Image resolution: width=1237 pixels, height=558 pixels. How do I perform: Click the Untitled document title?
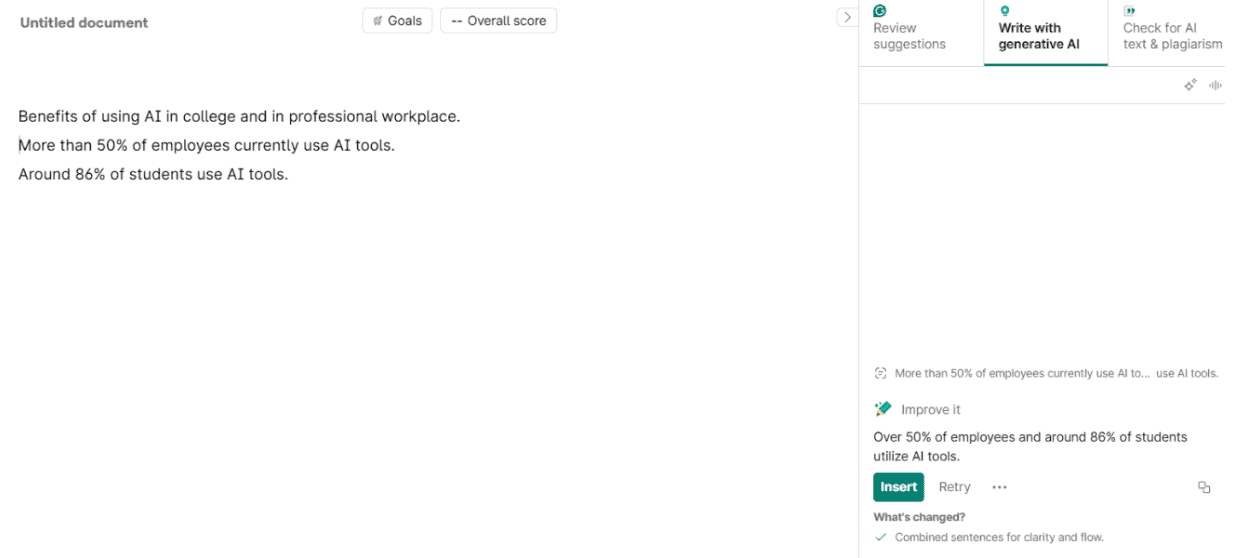point(84,22)
